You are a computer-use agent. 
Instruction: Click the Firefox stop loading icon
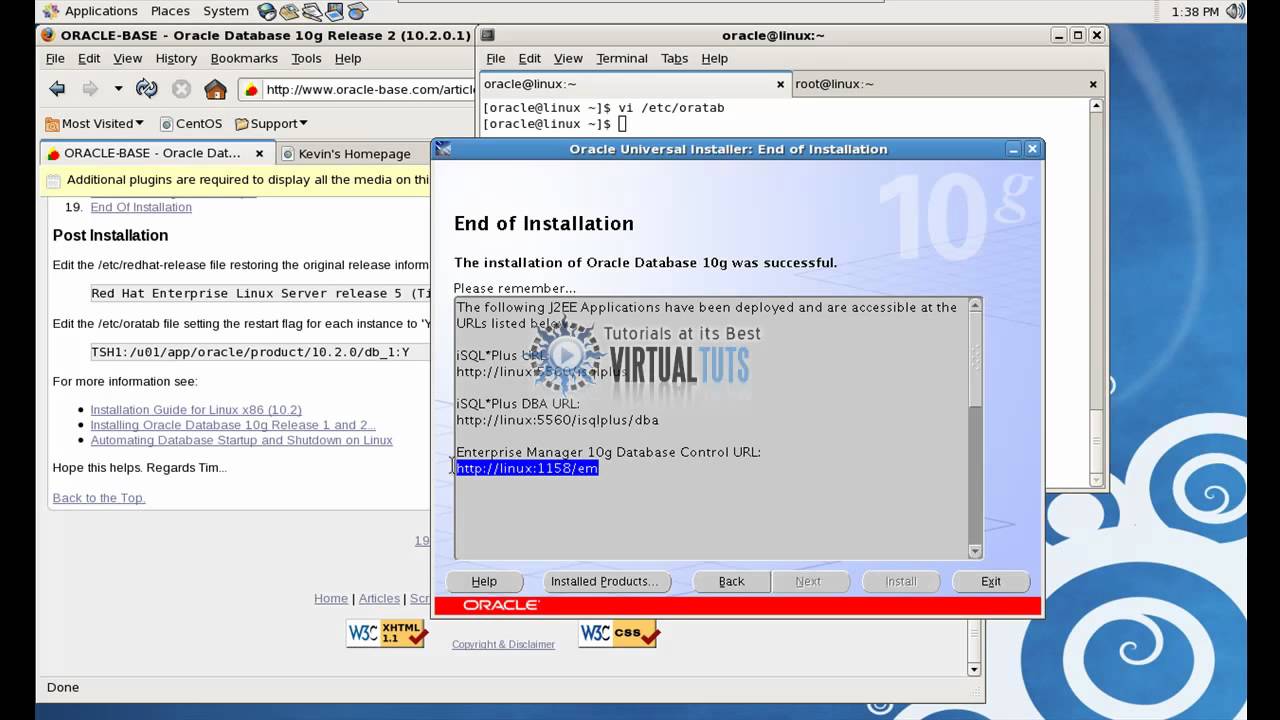click(x=181, y=89)
